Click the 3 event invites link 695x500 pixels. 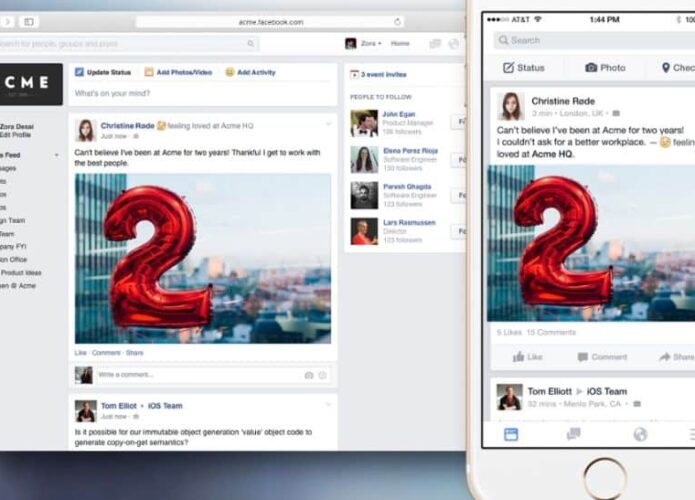383,74
